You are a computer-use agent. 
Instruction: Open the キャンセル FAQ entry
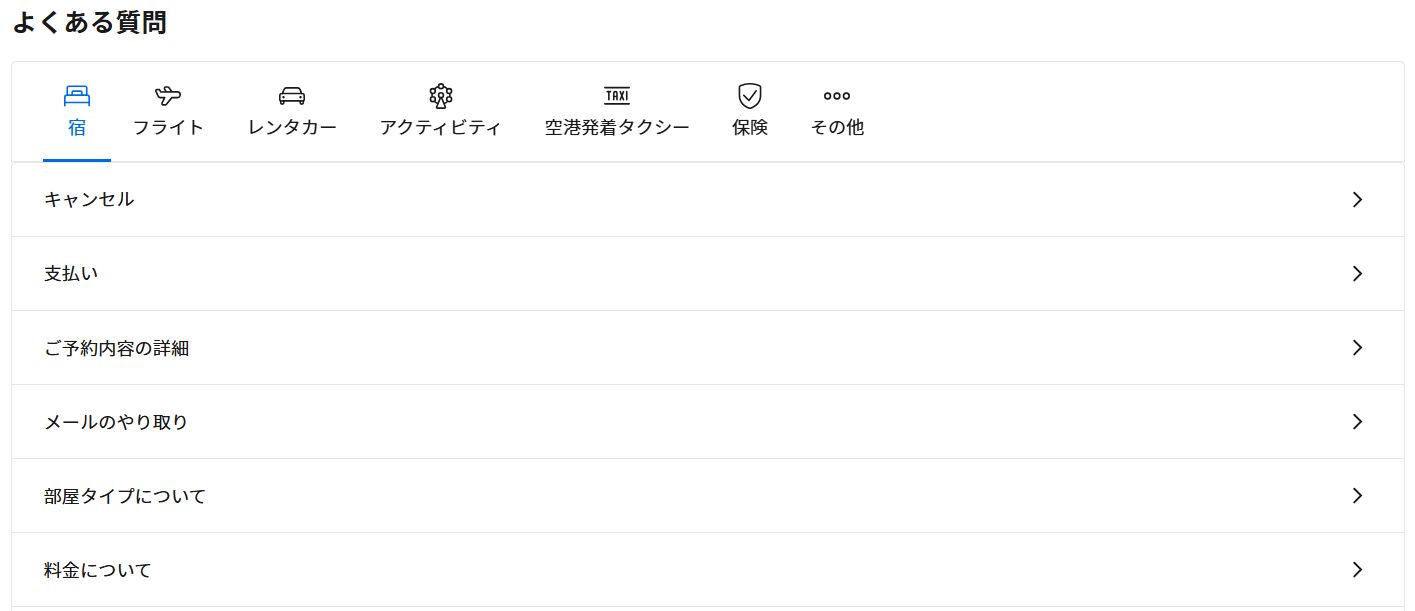coord(88,199)
